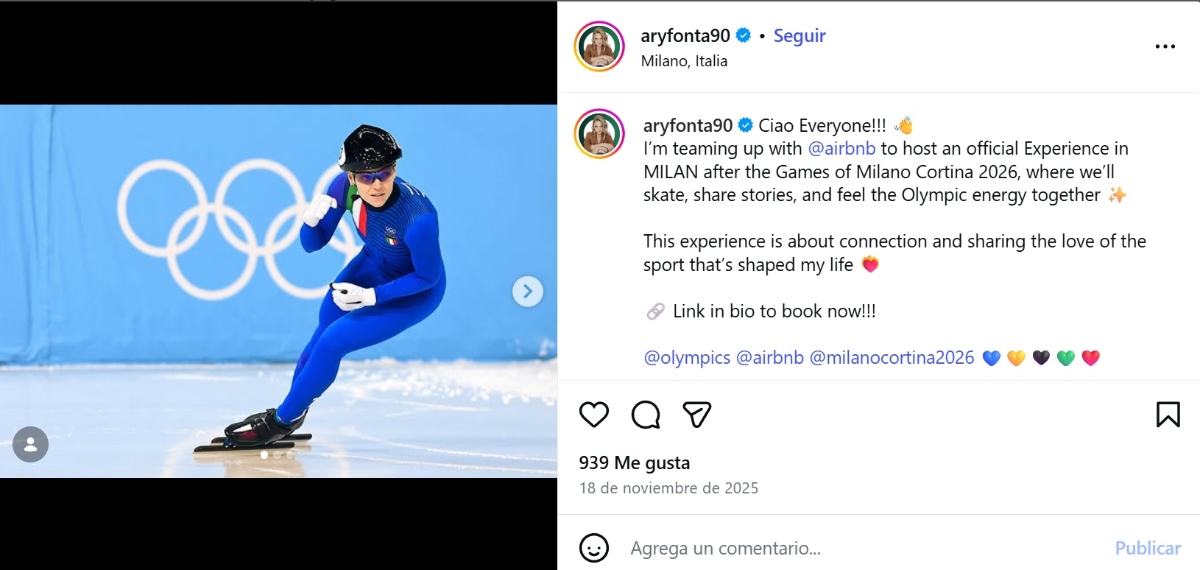Click the header profile picture avatar
1200x570 pixels.
(x=600, y=46)
